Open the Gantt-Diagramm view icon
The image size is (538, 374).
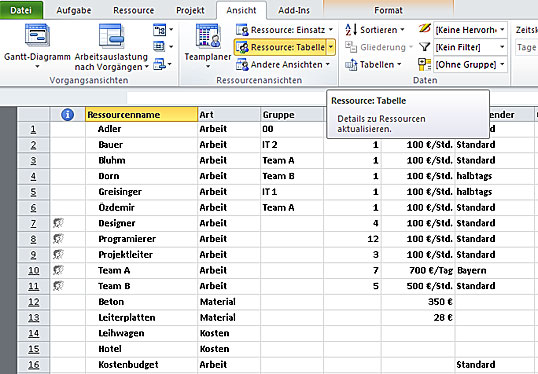click(37, 35)
